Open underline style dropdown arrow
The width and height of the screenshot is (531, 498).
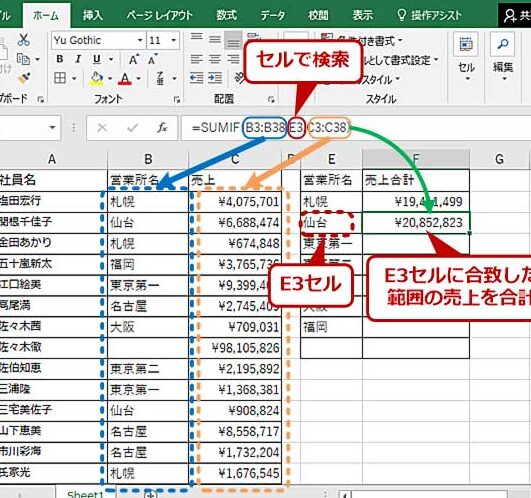point(111,60)
